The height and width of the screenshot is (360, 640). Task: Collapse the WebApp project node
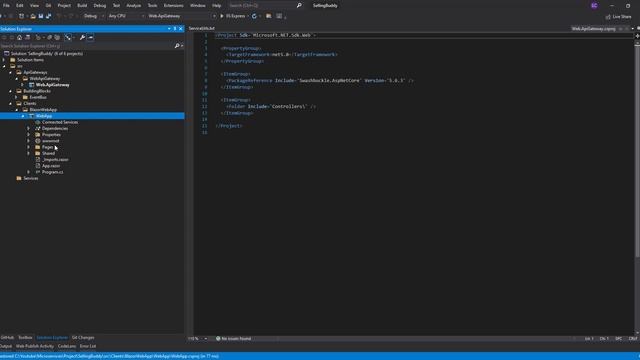click(23, 116)
